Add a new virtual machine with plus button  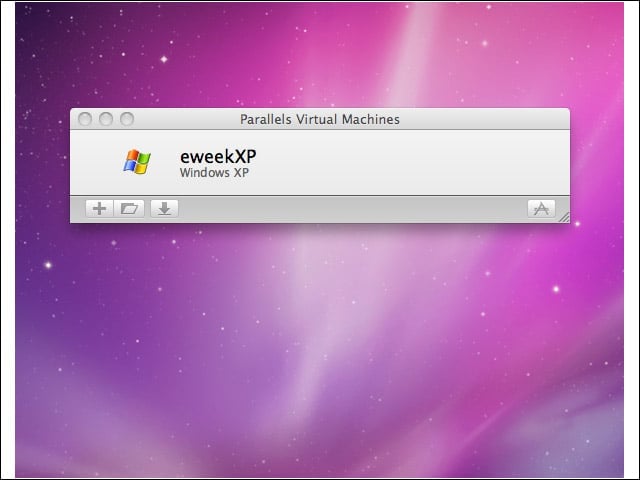click(99, 209)
